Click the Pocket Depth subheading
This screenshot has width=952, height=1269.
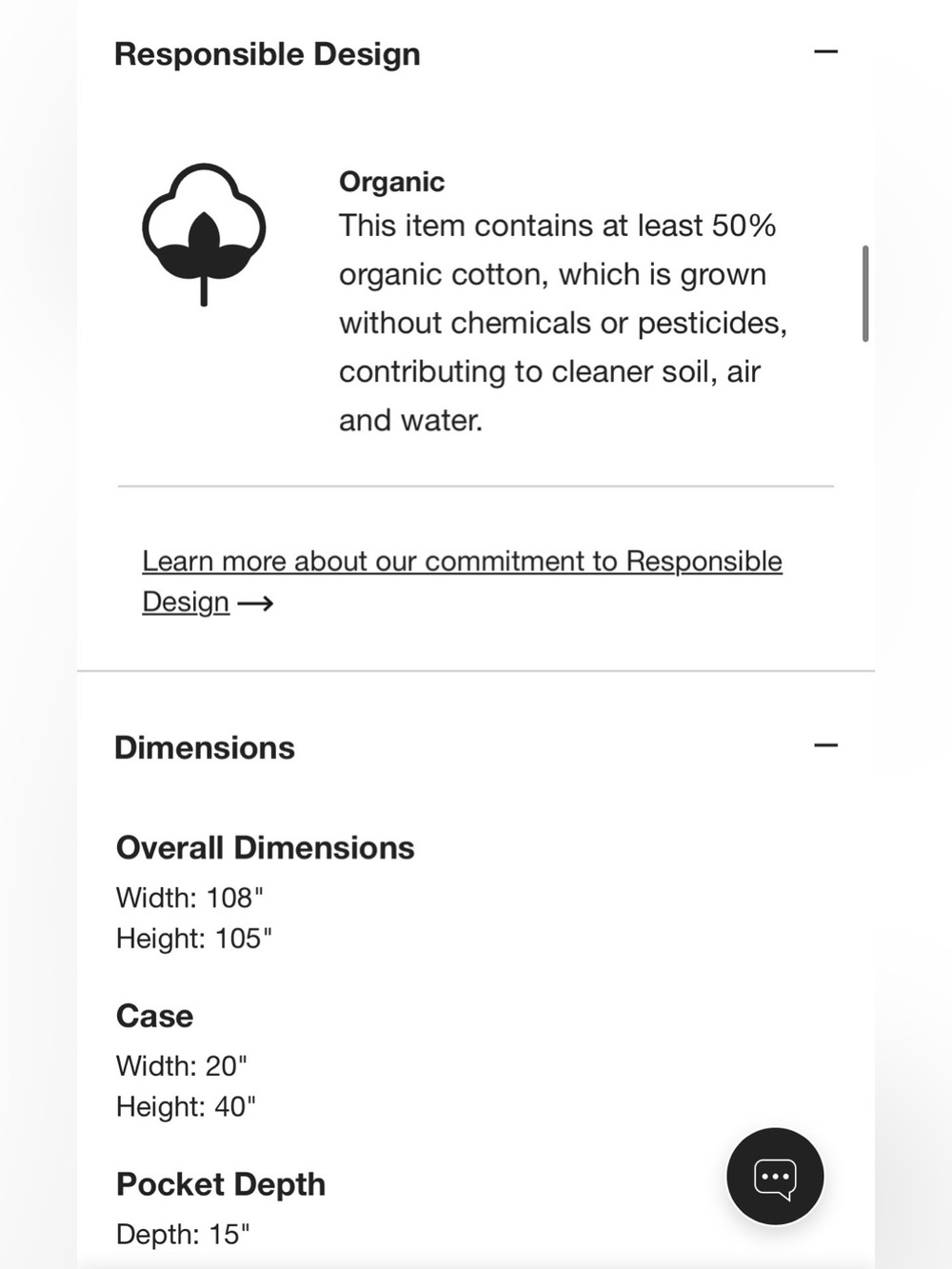(221, 1184)
